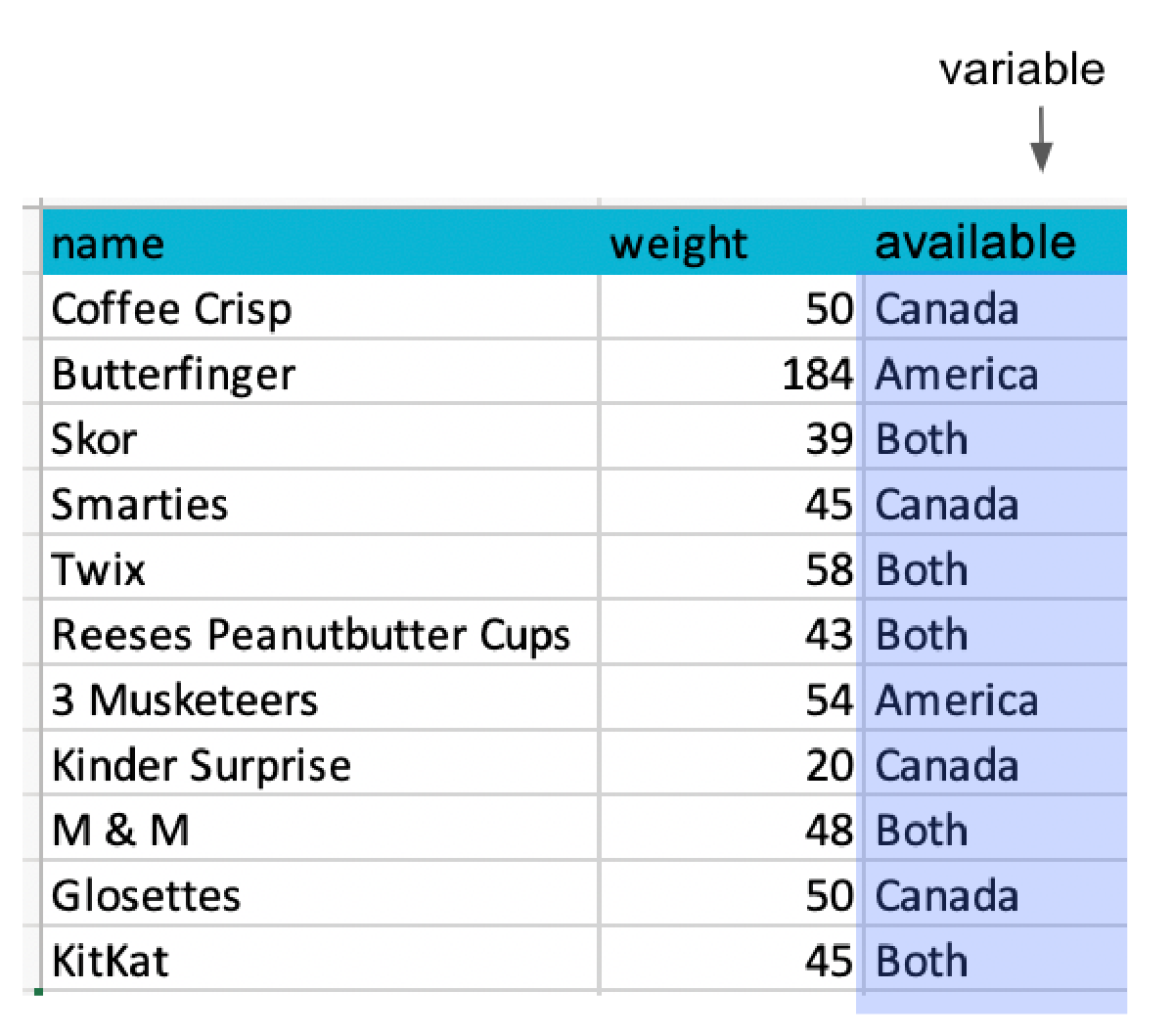Click the Smarties cell
Screen dimensions: 1174x1036
140,505
